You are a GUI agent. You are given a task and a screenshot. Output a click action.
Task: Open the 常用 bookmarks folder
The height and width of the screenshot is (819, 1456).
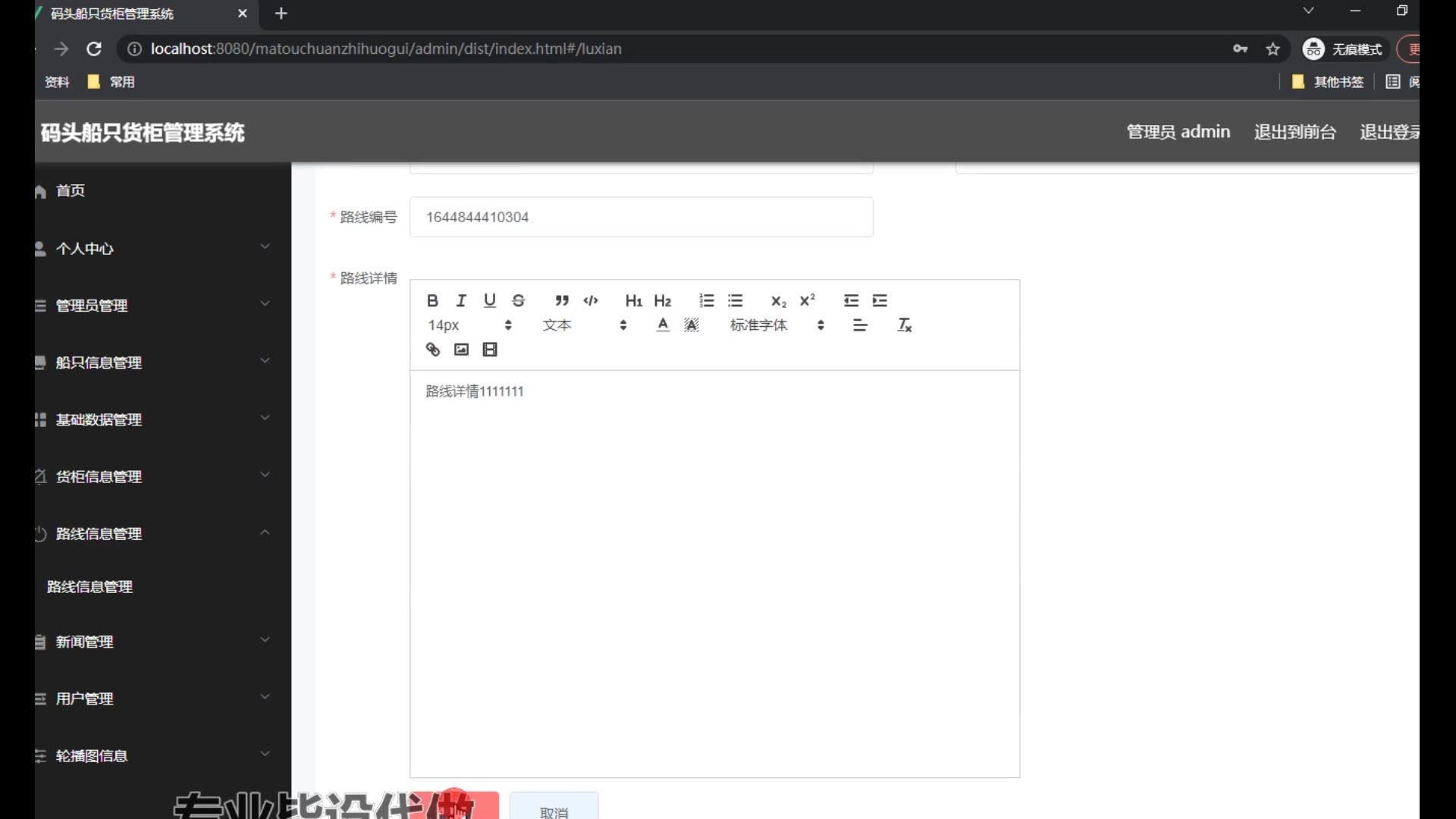(x=111, y=82)
